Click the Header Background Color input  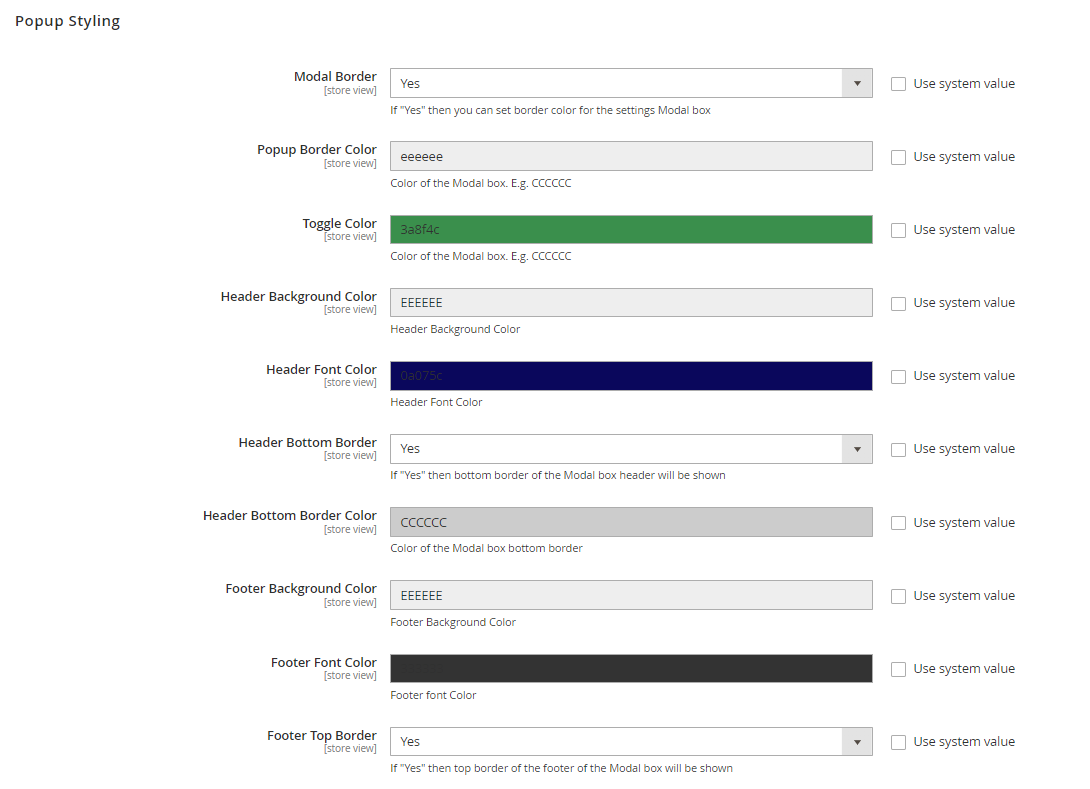tap(630, 303)
